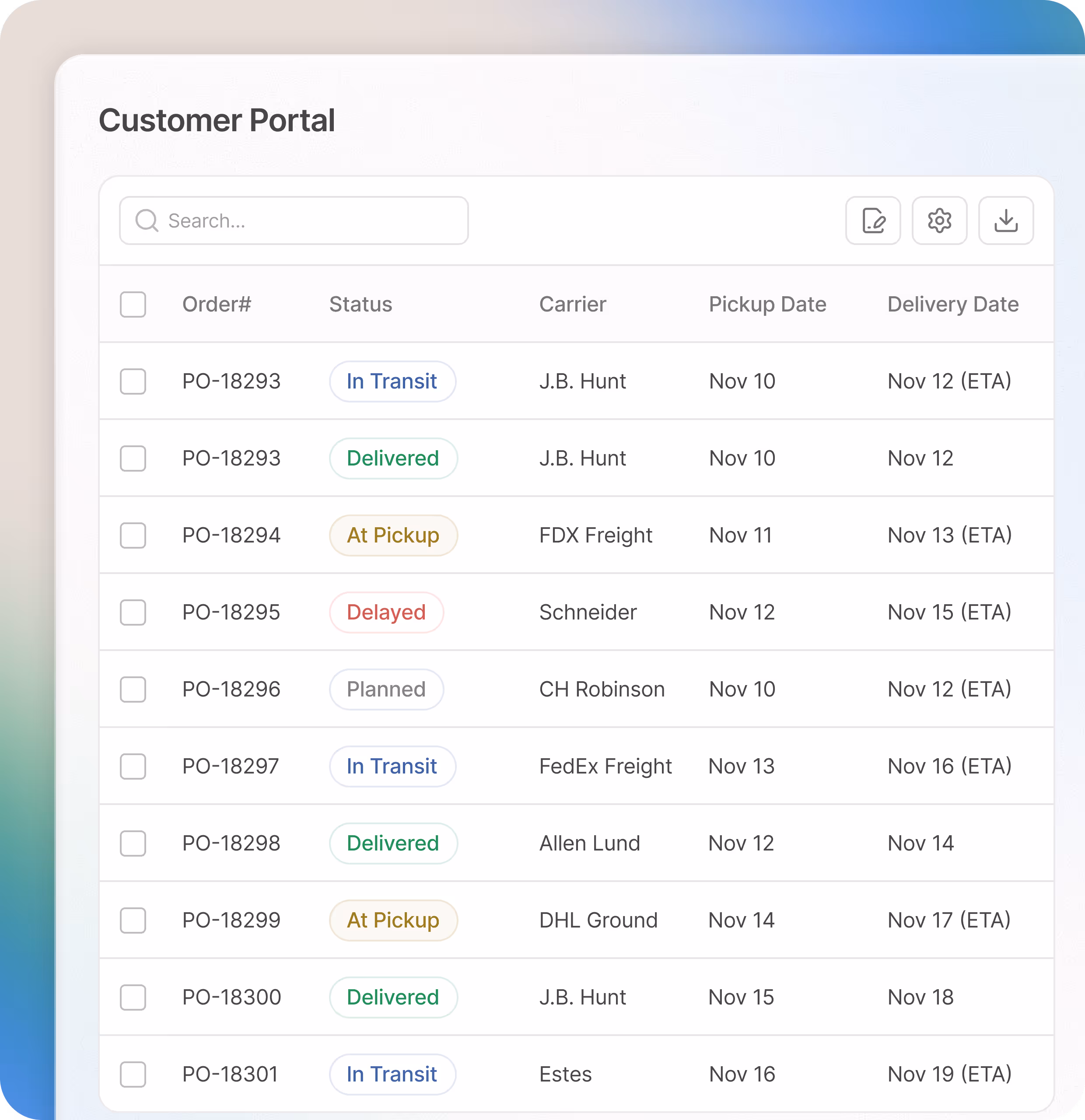Screen dimensions: 1085x1120
Task: Check the PO-18294 row checkbox
Action: click(x=133, y=535)
